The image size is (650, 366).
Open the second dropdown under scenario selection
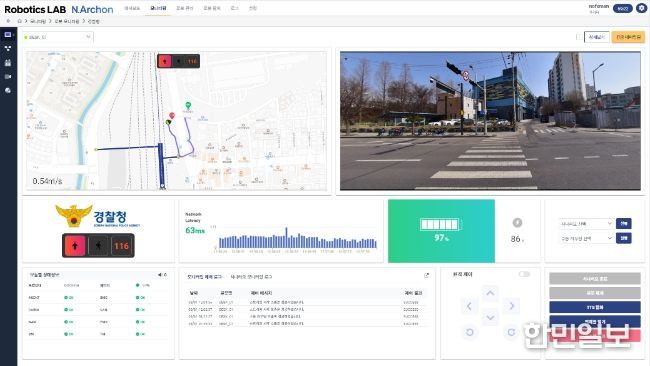(586, 238)
